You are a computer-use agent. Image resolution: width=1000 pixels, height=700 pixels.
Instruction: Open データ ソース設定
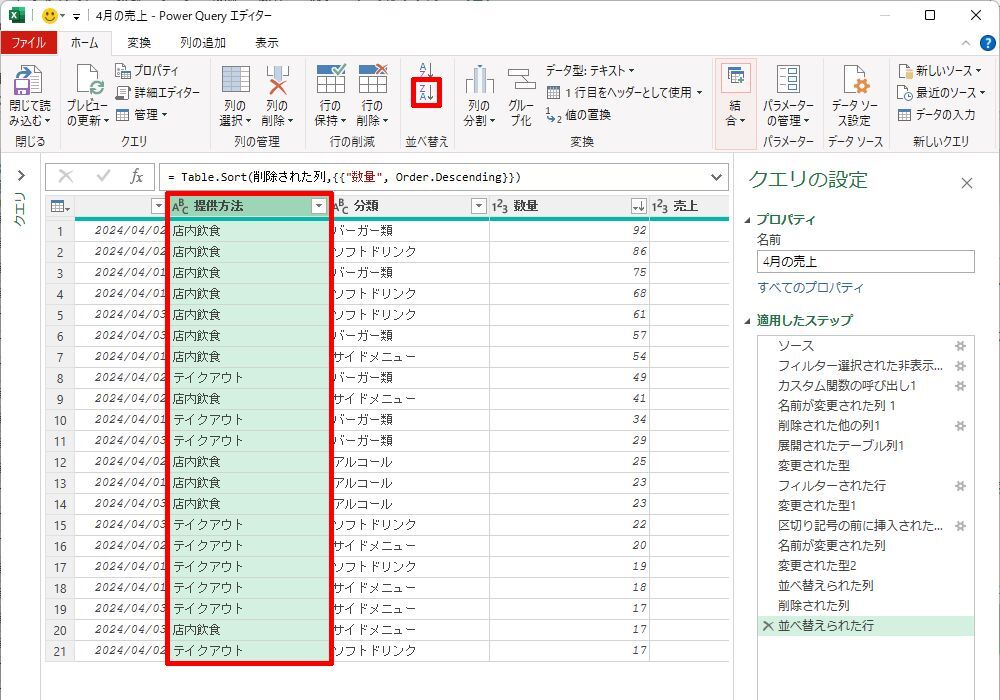coord(854,82)
